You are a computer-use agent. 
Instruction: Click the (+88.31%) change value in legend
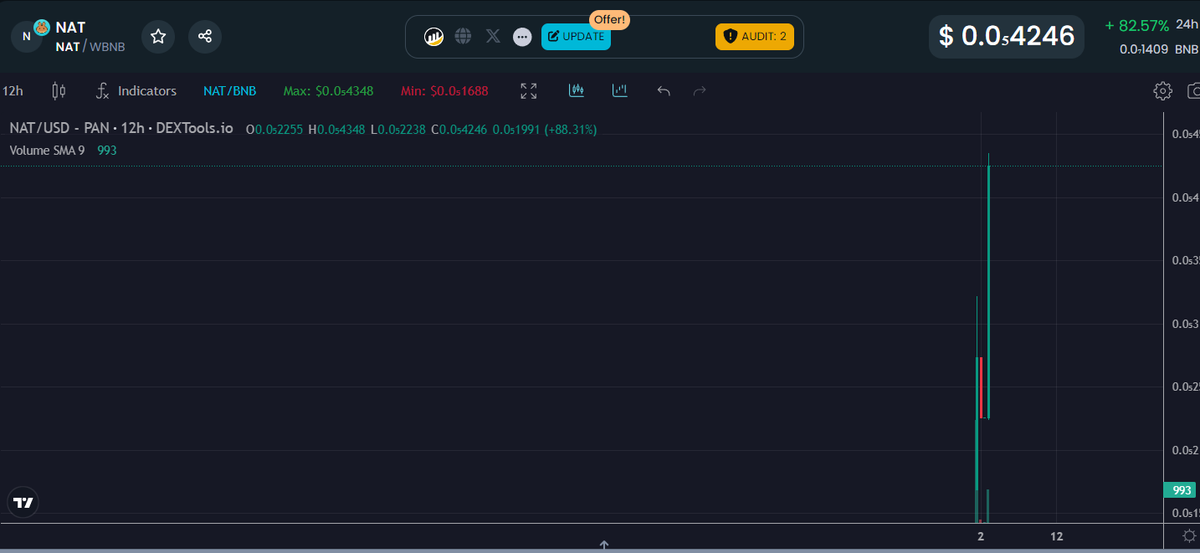[x=571, y=129]
